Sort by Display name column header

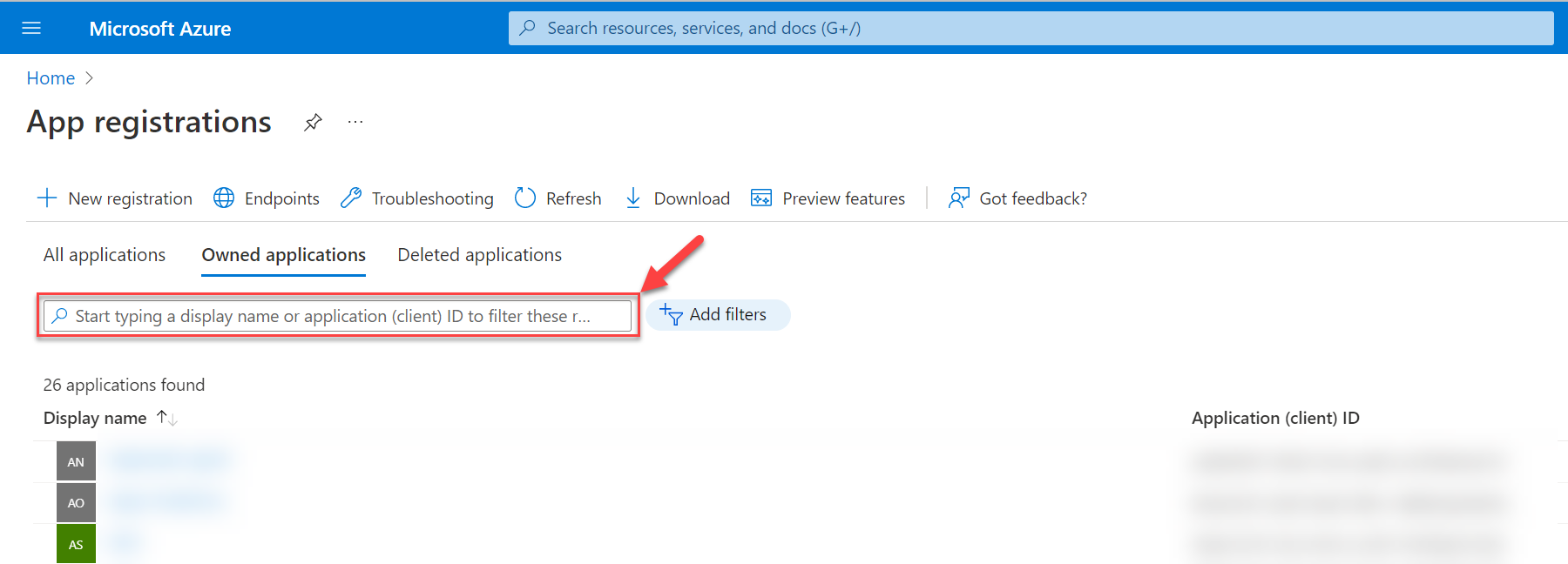(x=95, y=419)
